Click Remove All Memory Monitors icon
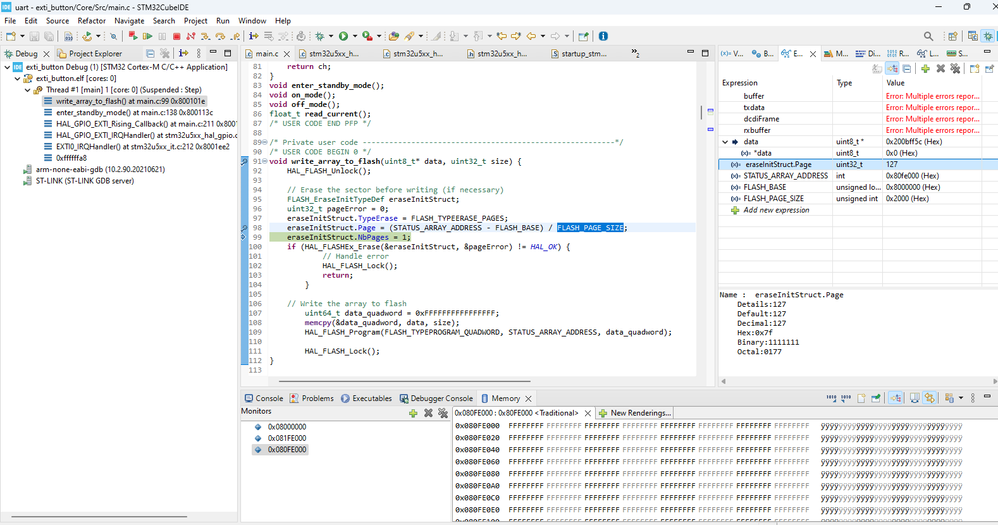This screenshot has height=525, width=998. coord(443,414)
